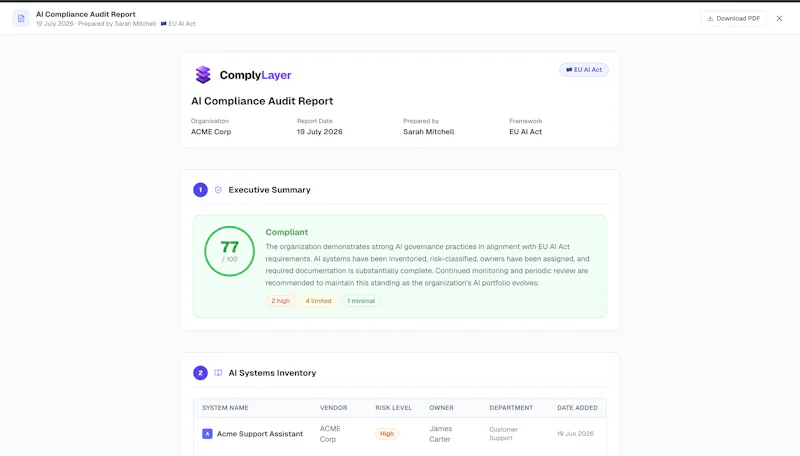Screen dimensions: 800x456
Task: Click the Acme Support Assistant avatar icon
Action: [207, 434]
